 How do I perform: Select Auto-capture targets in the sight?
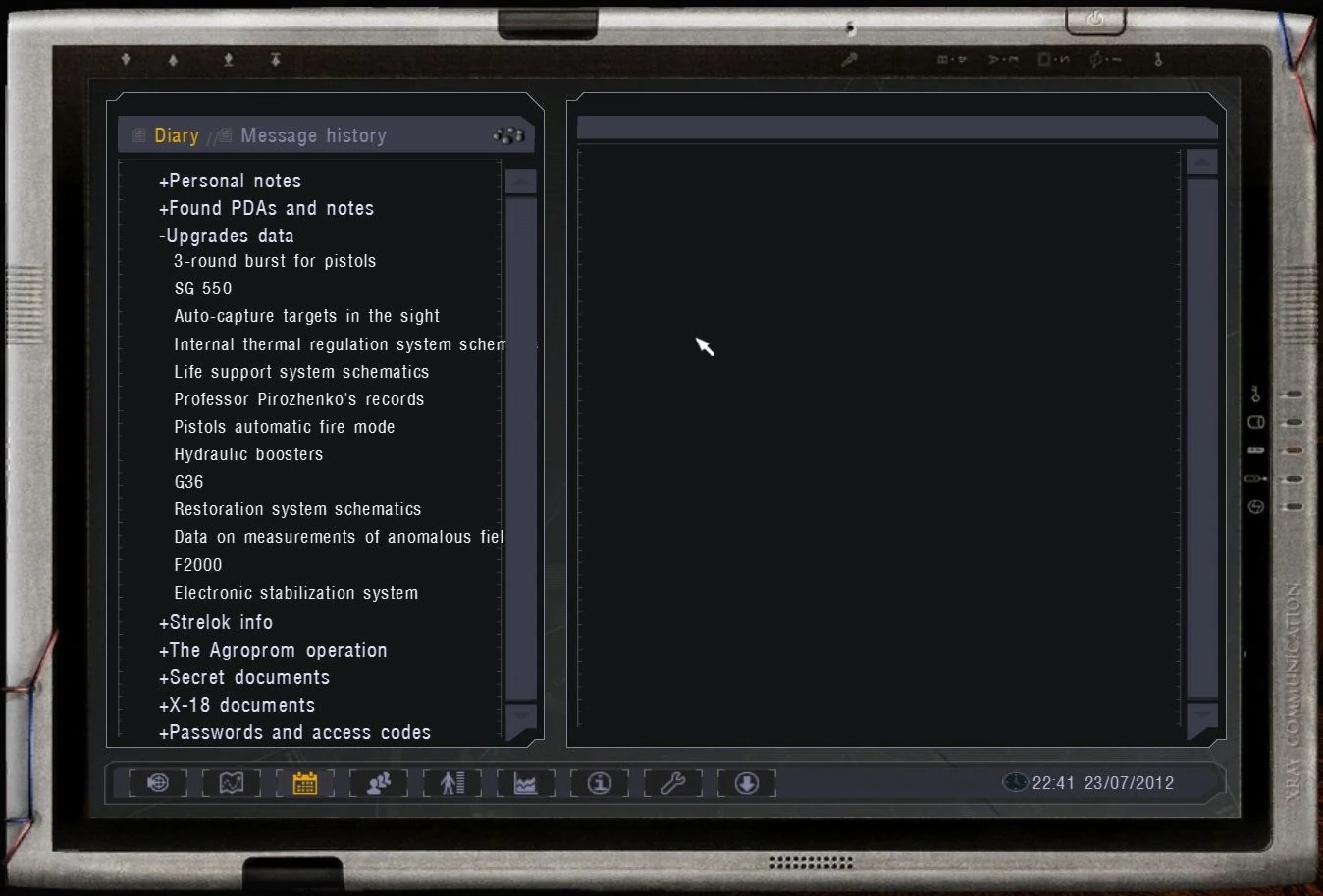click(x=306, y=316)
